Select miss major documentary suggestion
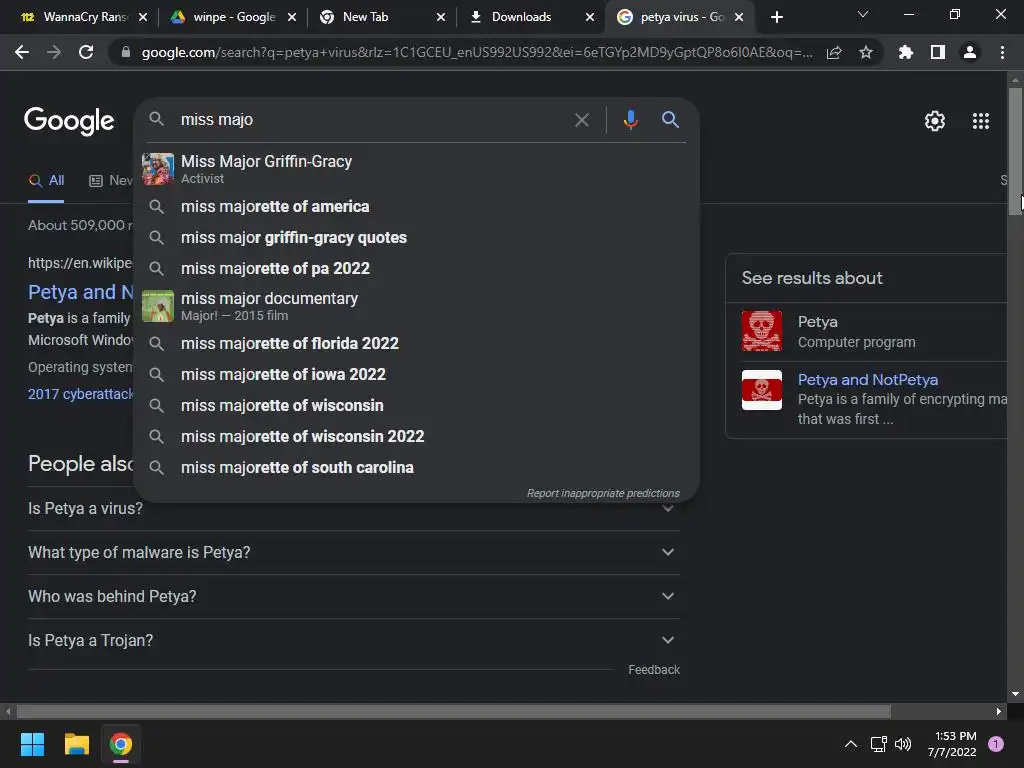The height and width of the screenshot is (768, 1024). (x=416, y=306)
